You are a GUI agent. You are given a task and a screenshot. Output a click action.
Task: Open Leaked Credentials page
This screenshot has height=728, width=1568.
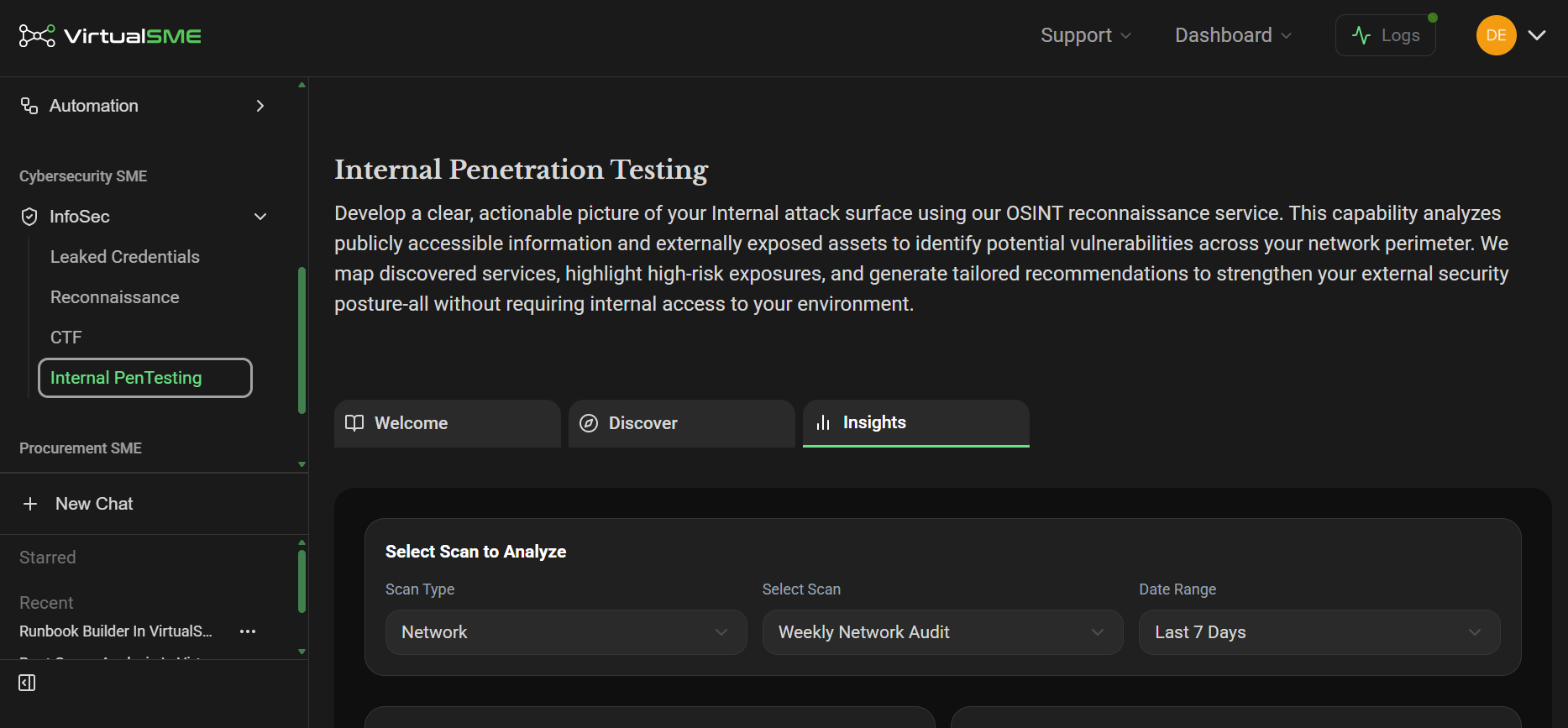(x=125, y=257)
